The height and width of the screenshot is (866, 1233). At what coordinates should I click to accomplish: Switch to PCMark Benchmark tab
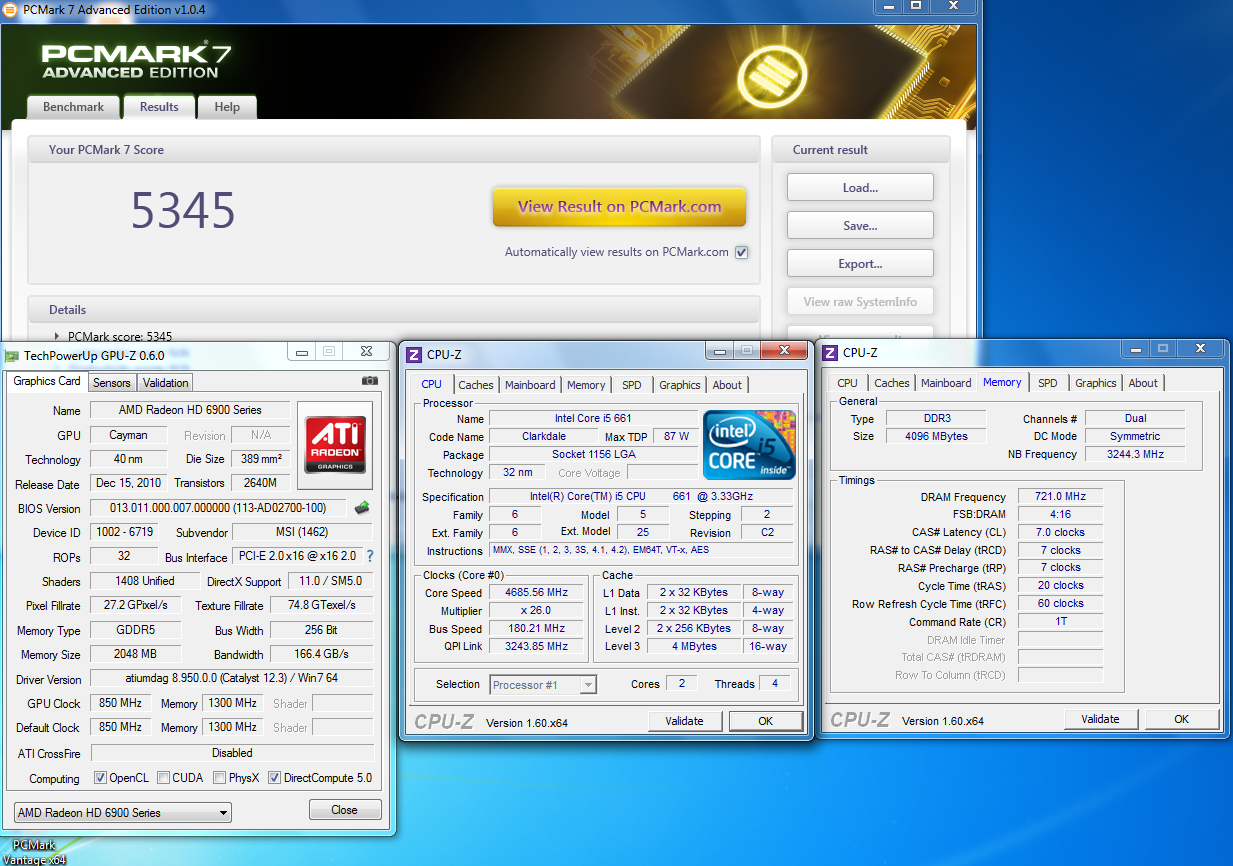[74, 107]
